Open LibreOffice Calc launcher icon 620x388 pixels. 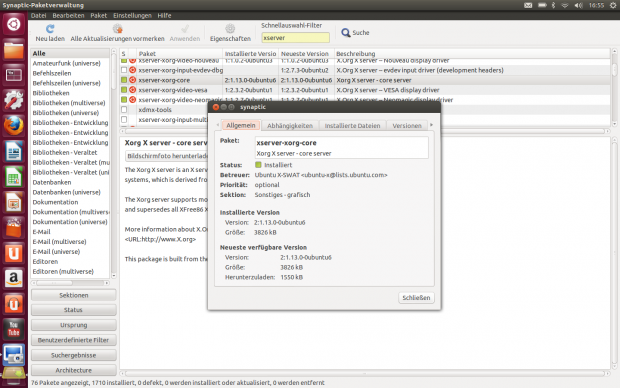coord(13,177)
